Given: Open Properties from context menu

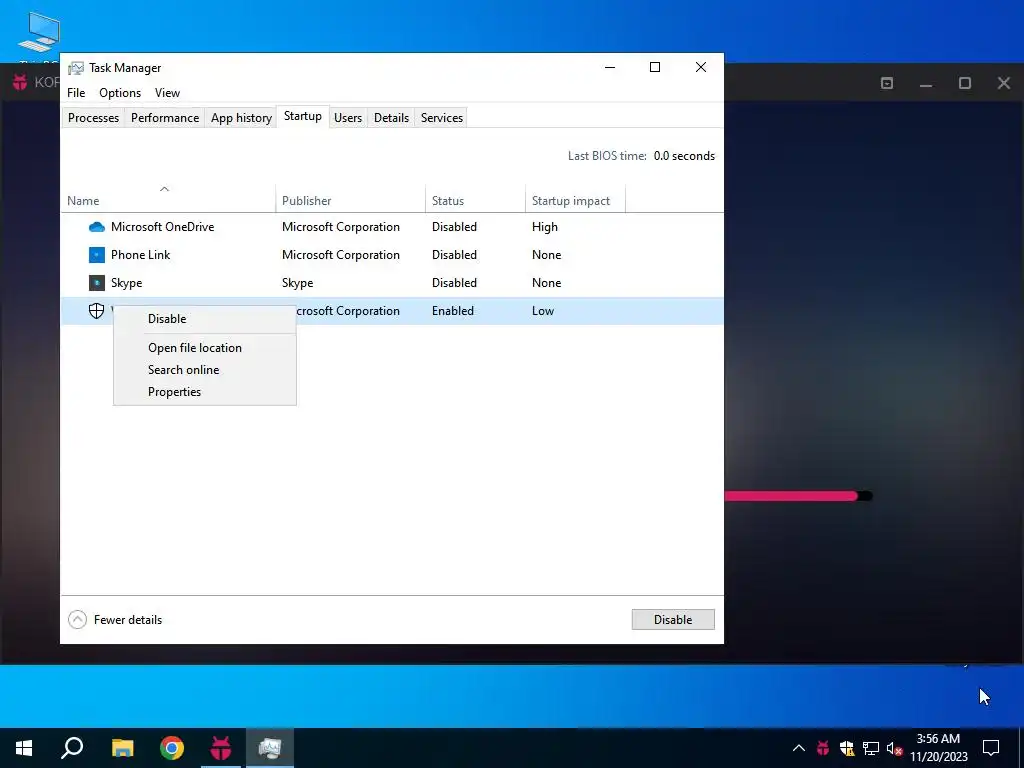Looking at the screenshot, I should click(x=174, y=392).
